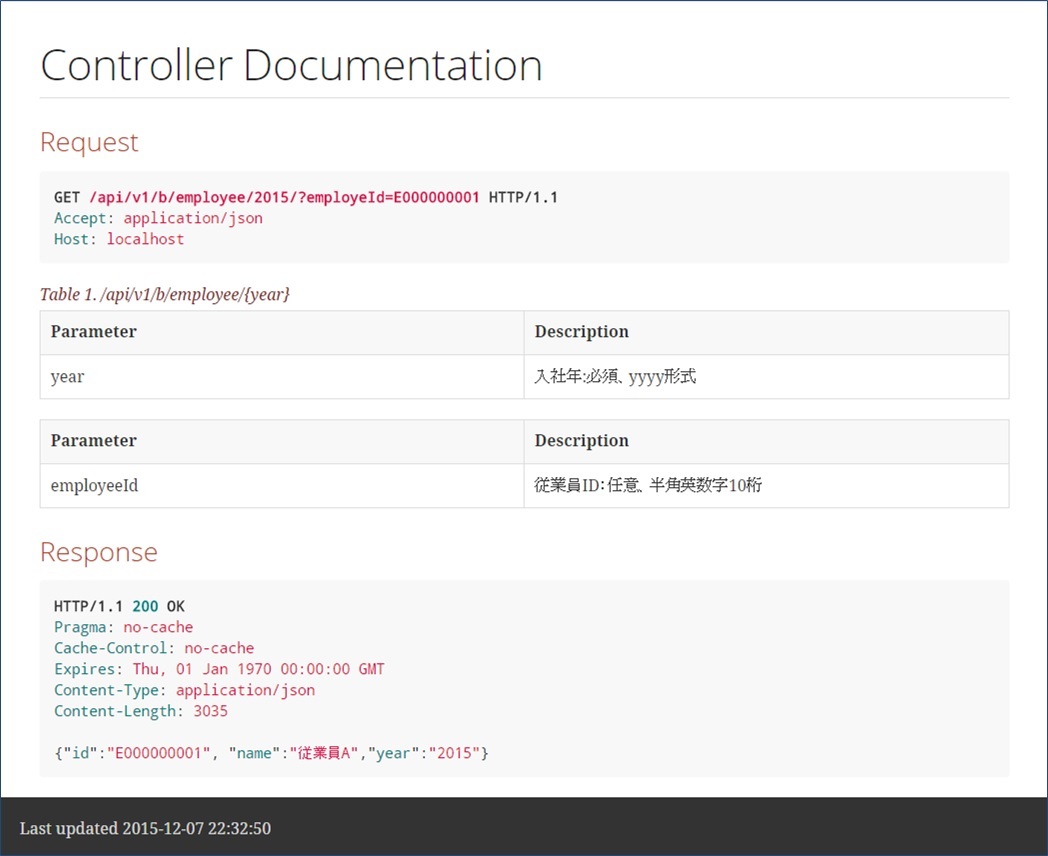Select the "Request" section heading

(89, 142)
